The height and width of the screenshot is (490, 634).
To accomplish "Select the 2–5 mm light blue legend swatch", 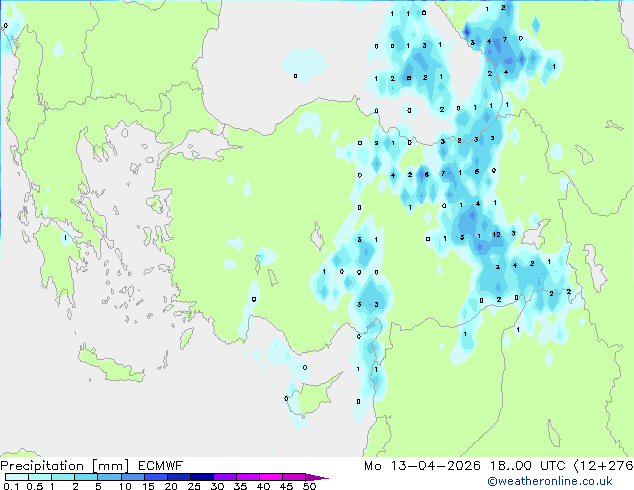I will [x=87, y=477].
